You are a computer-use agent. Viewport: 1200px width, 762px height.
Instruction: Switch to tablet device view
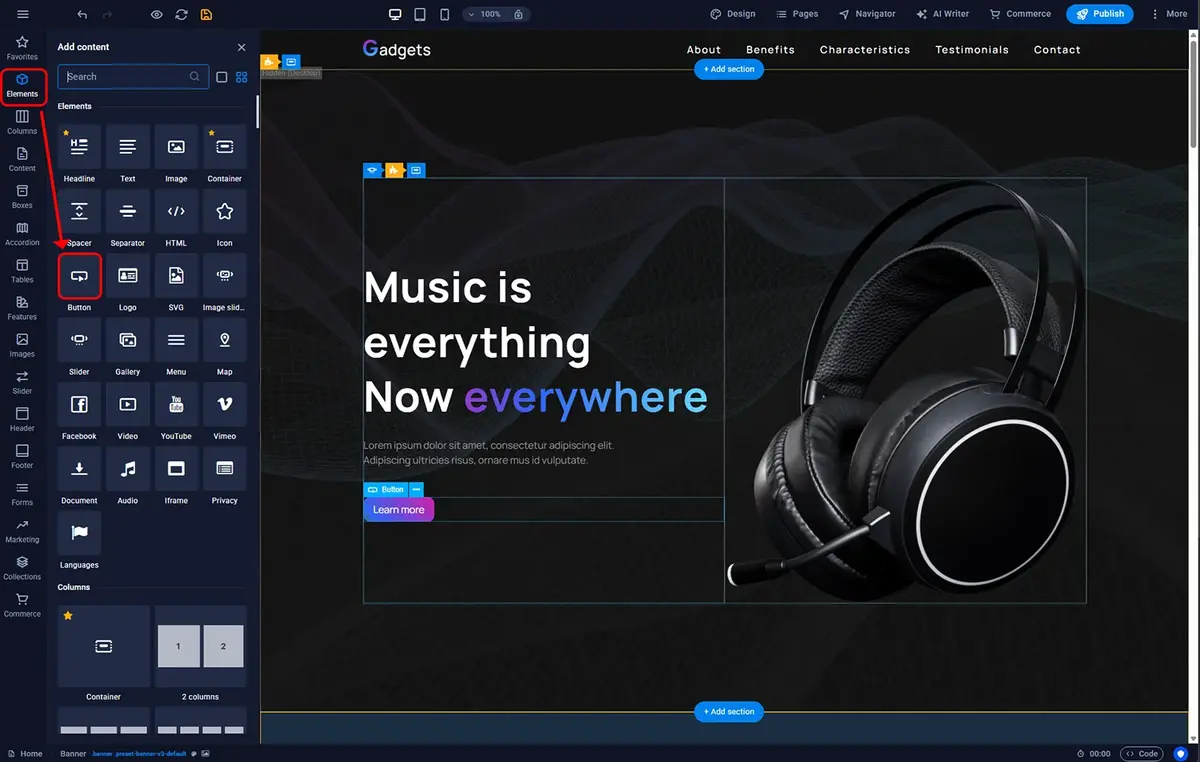[x=420, y=14]
